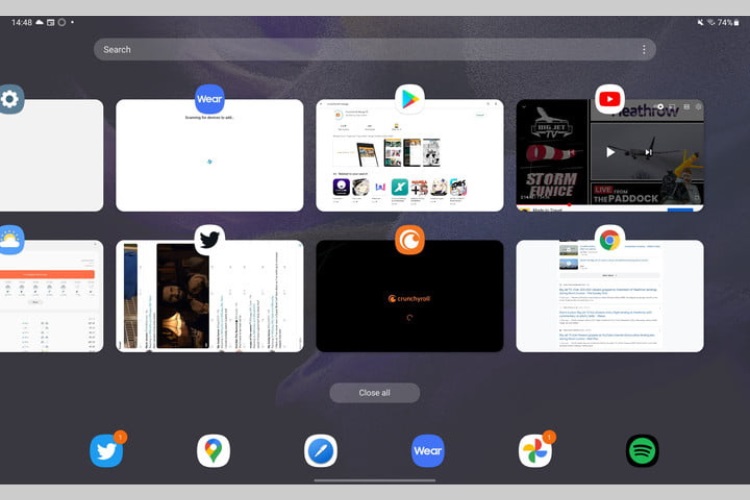Tap the YouTube icon on its recent card
This screenshot has height=500, width=750.
click(610, 99)
